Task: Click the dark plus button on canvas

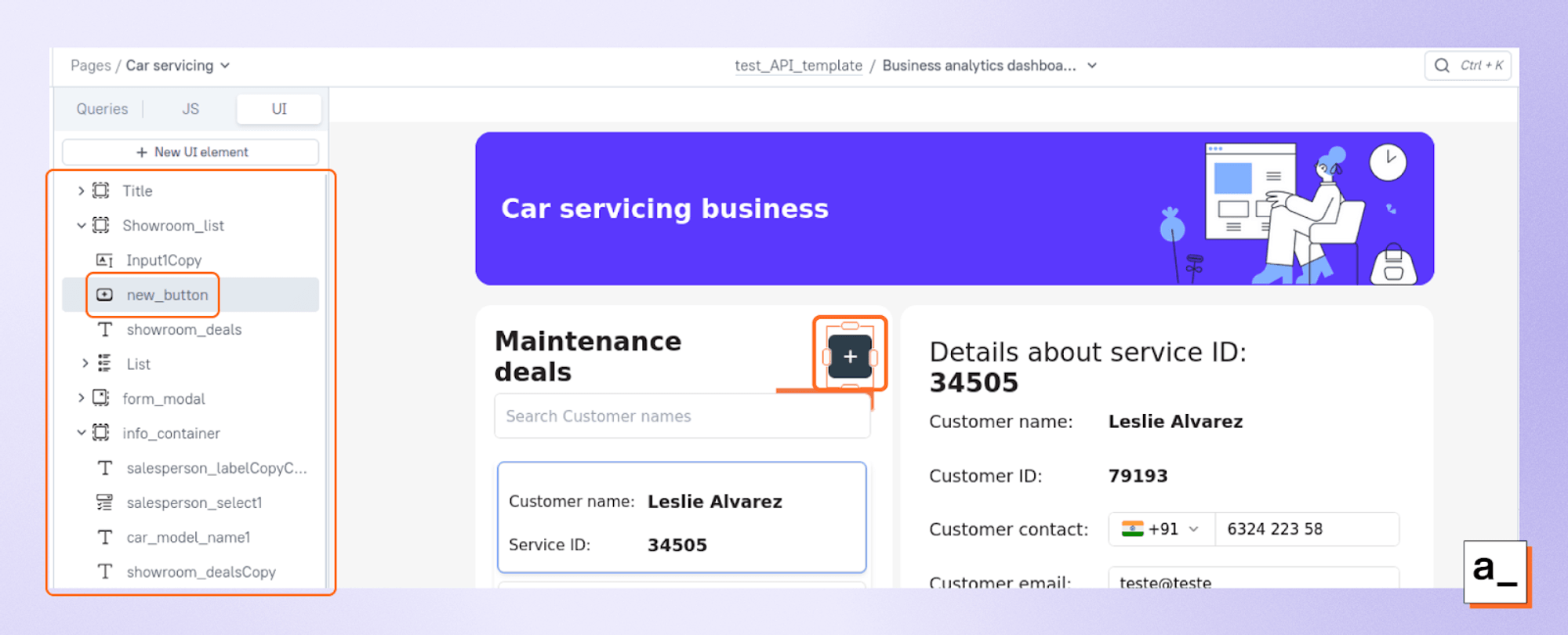Action: pyautogui.click(x=850, y=357)
